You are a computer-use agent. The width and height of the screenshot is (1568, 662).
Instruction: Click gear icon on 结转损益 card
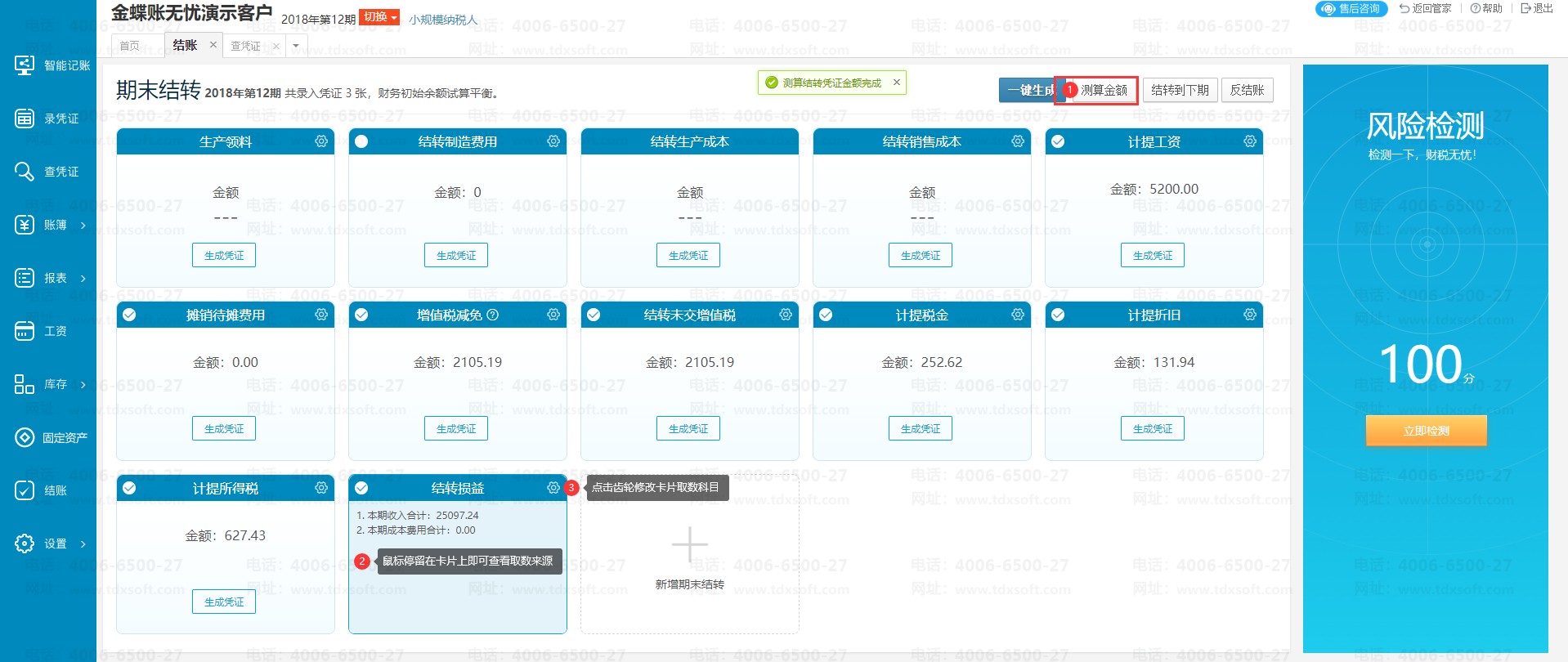553,488
